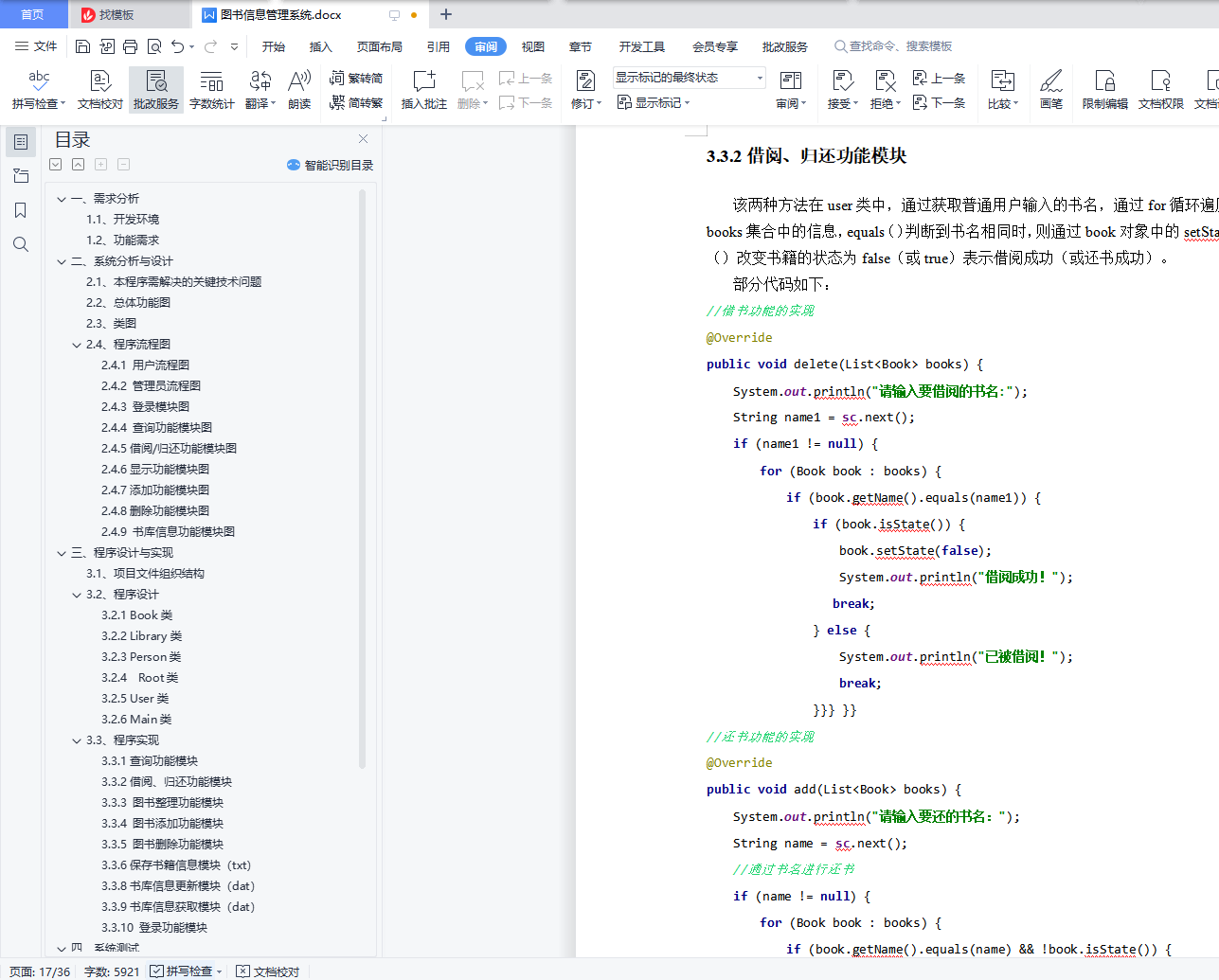
Task: Open 字数统计 word count tool
Action: (212, 89)
